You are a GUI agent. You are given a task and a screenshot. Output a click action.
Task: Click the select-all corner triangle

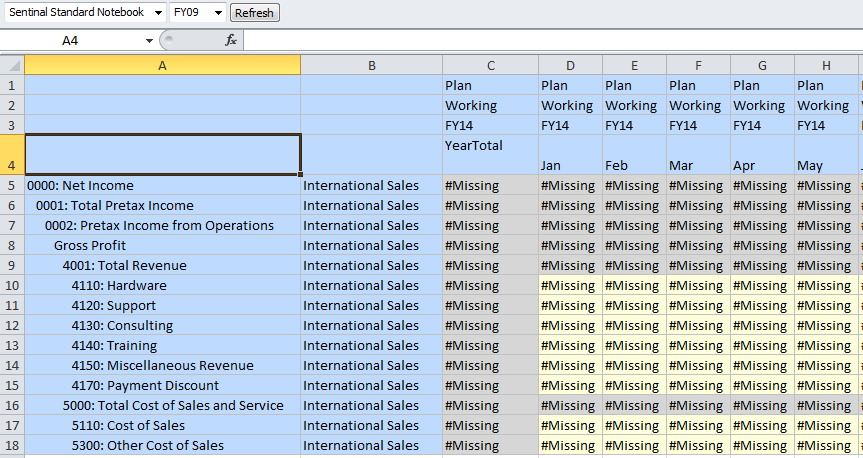pos(13,66)
